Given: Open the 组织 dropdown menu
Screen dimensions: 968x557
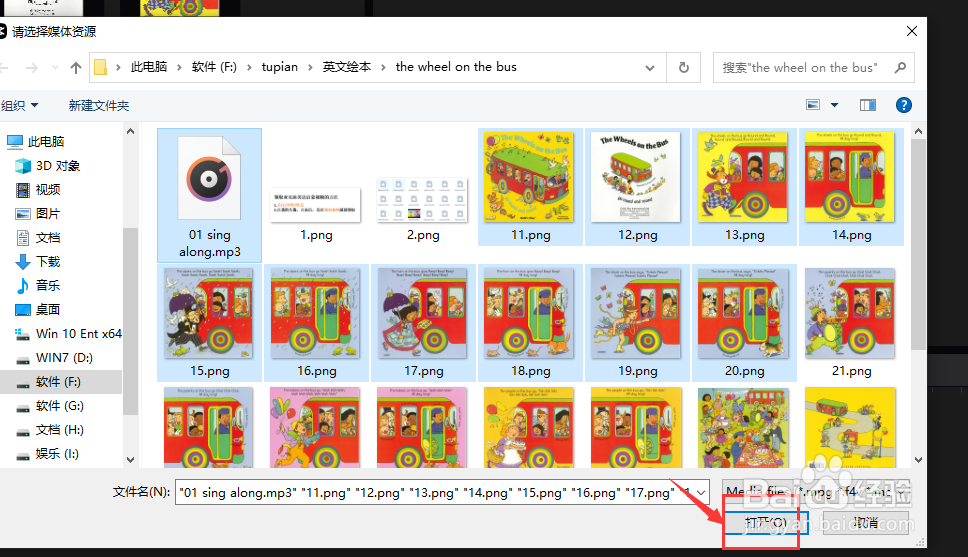Looking at the screenshot, I should point(19,106).
